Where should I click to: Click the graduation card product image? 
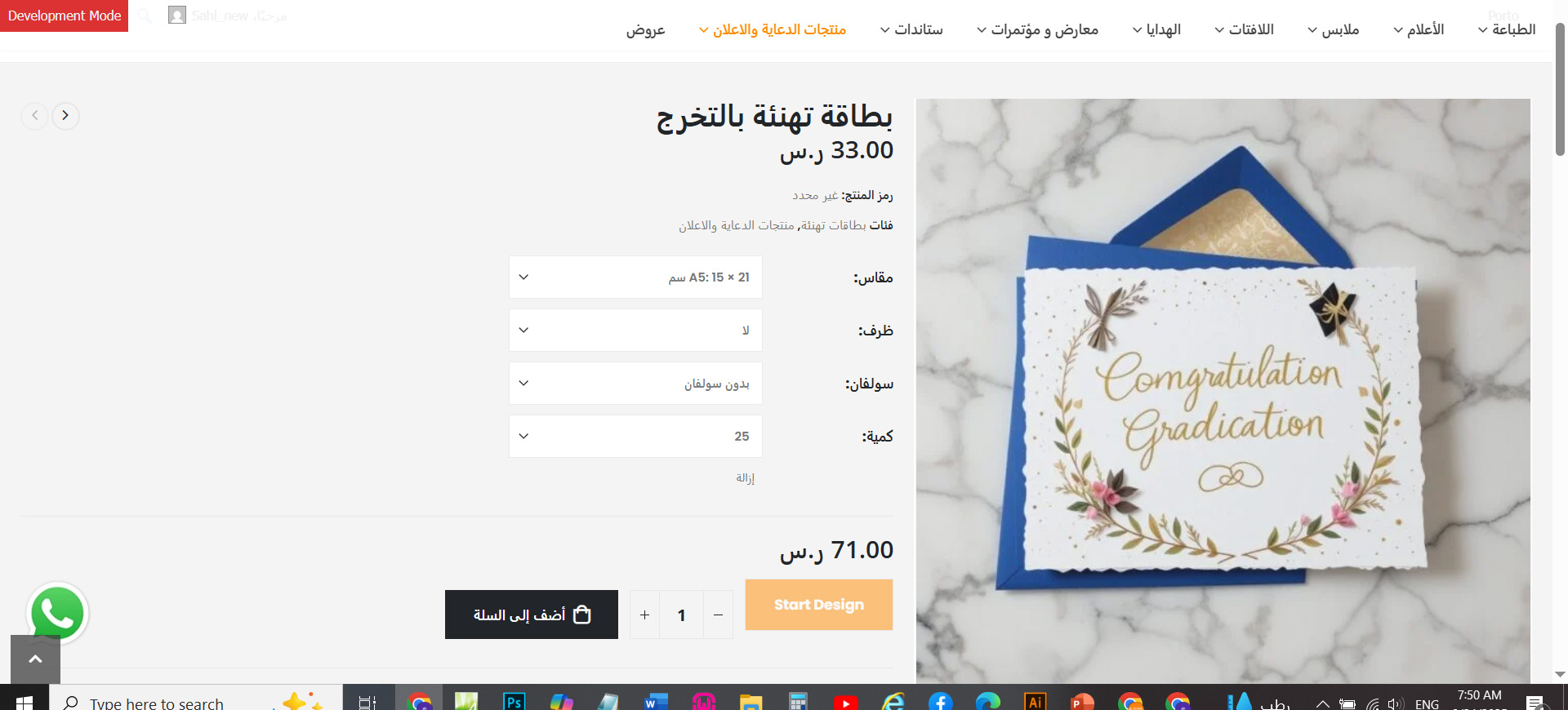(x=1223, y=391)
